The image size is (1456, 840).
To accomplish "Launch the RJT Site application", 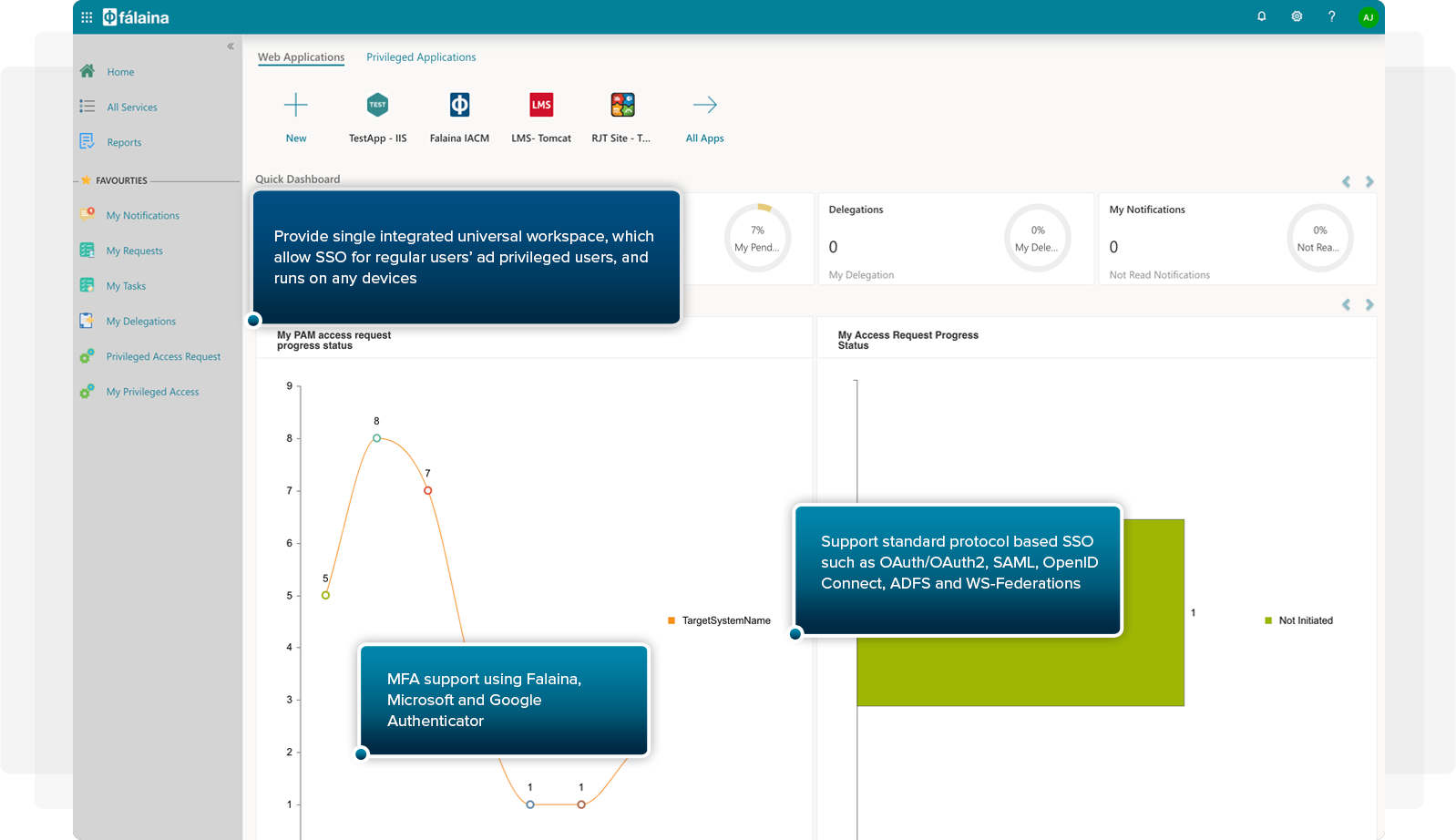I will (622, 105).
